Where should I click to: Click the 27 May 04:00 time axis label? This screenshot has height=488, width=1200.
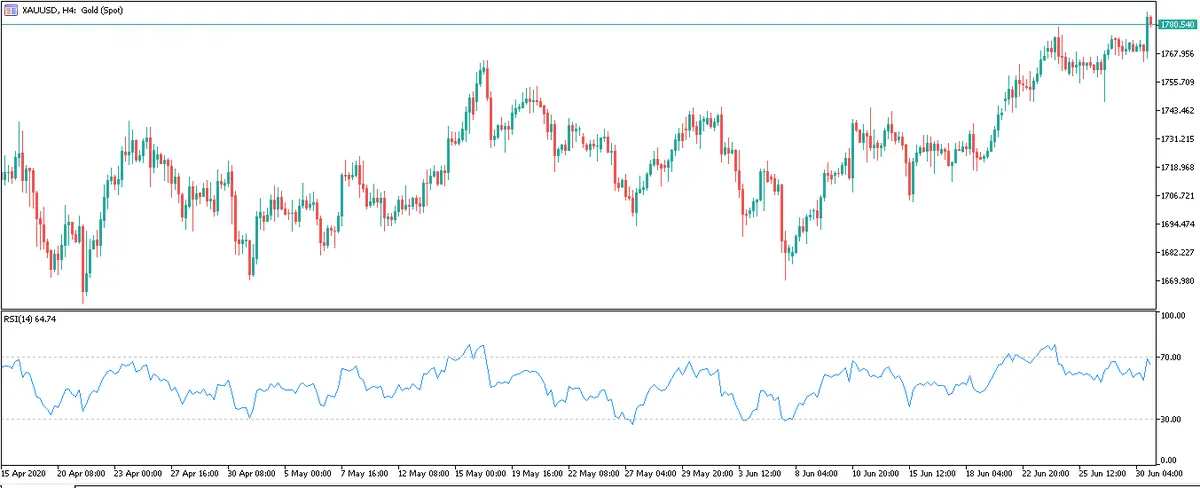point(651,472)
